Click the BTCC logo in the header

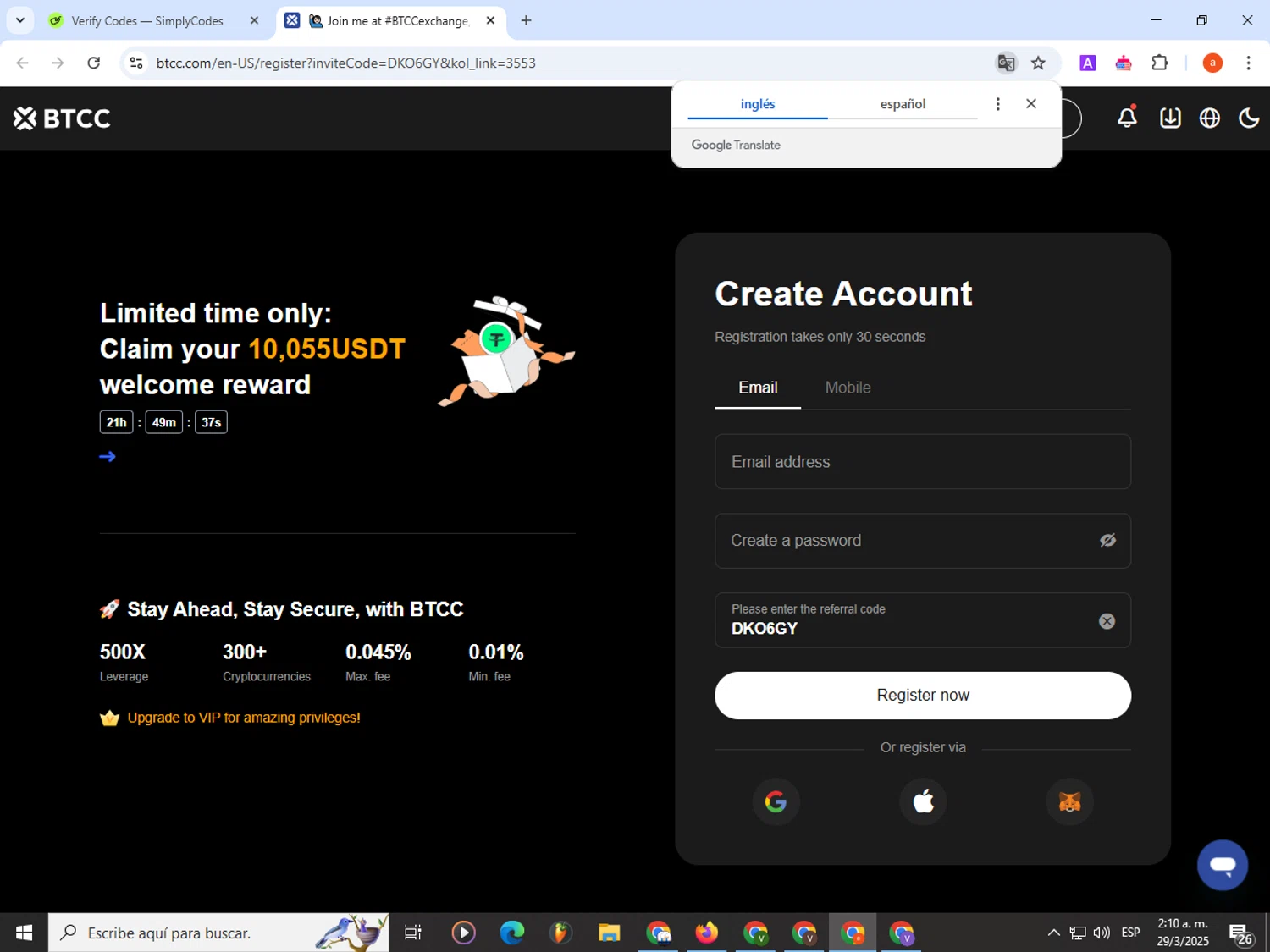[62, 118]
